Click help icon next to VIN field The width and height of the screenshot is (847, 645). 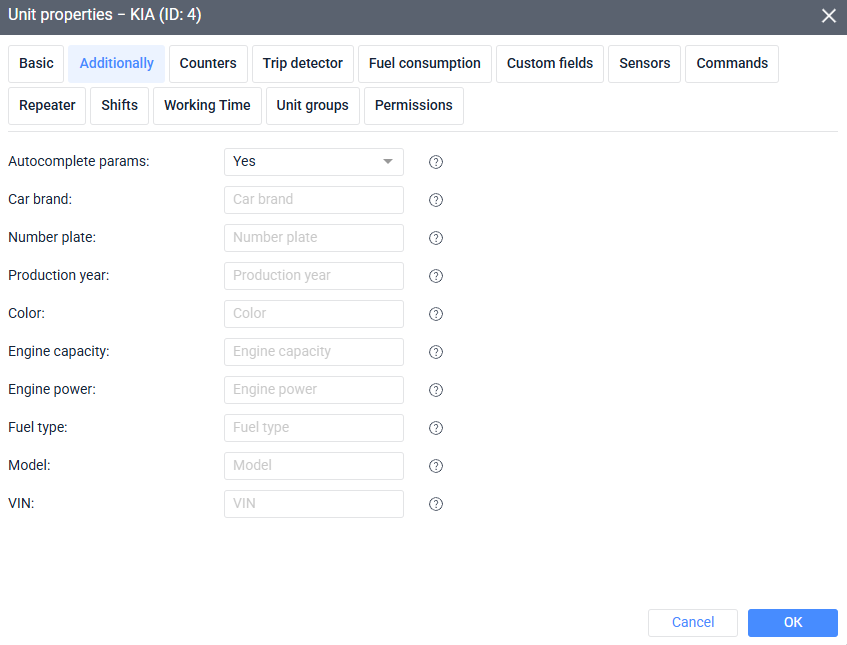coord(436,504)
